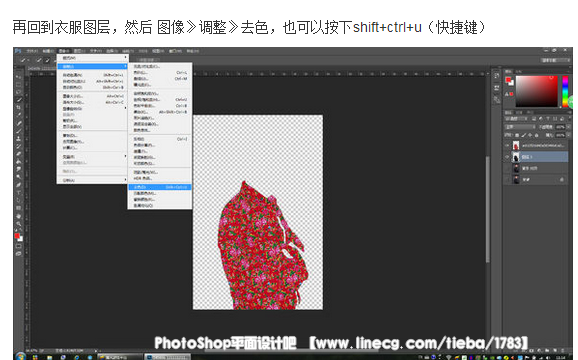
Task: Choose Canvas Size Alt+Ctrl+C menu item
Action: pyautogui.click(x=93, y=102)
